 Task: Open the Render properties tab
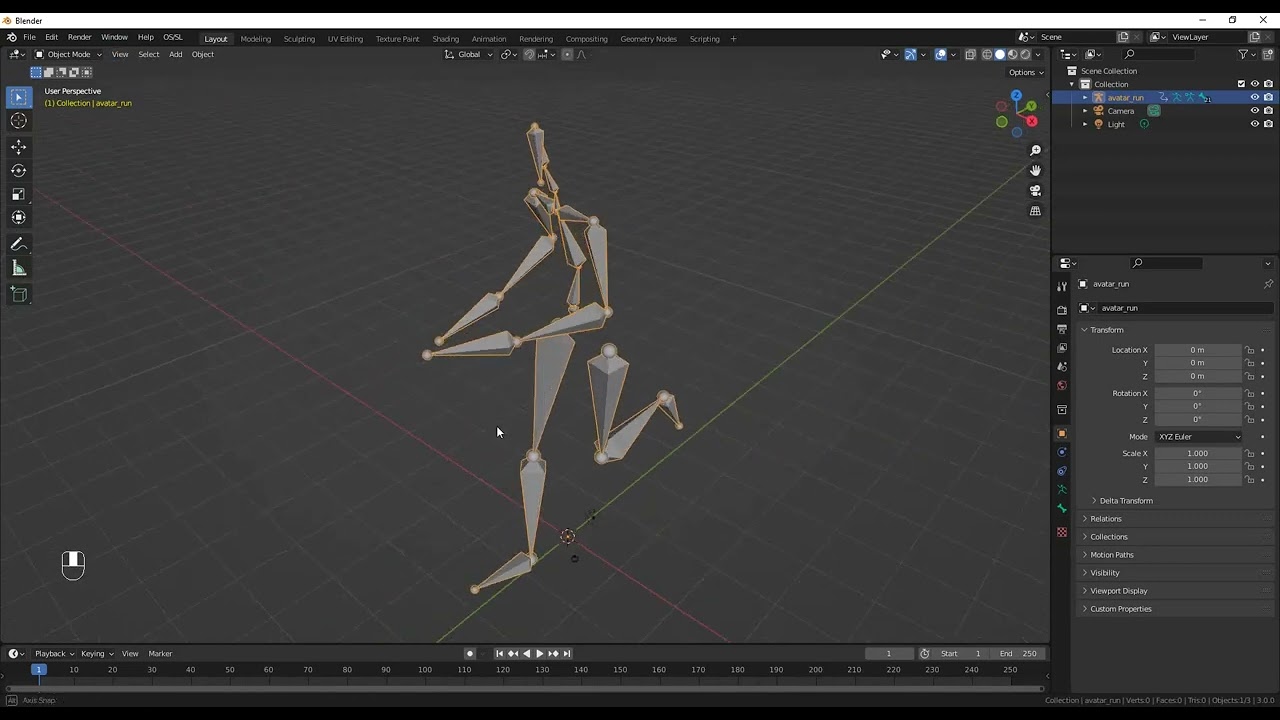point(1062,310)
